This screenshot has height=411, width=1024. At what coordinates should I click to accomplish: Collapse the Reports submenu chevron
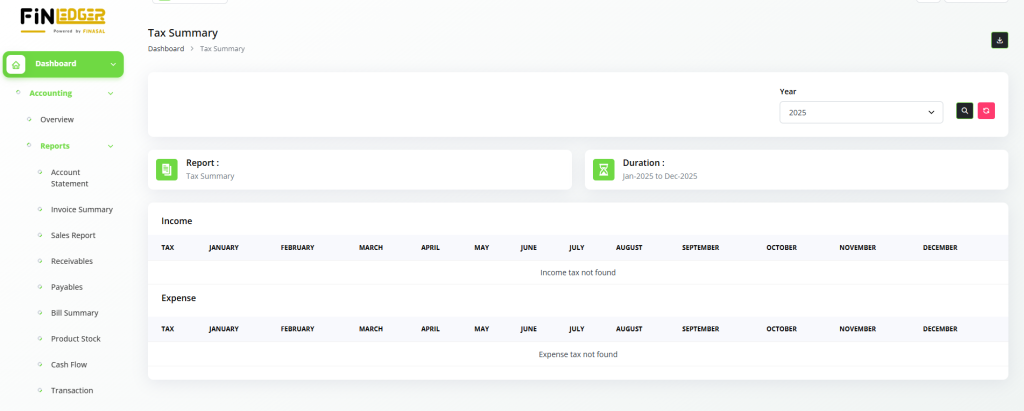point(110,146)
